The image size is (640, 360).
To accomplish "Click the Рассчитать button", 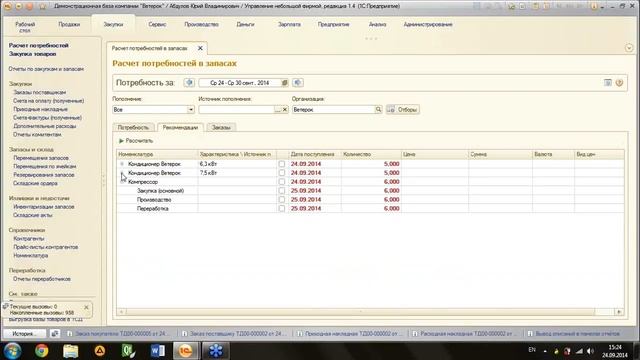I will (x=136, y=141).
